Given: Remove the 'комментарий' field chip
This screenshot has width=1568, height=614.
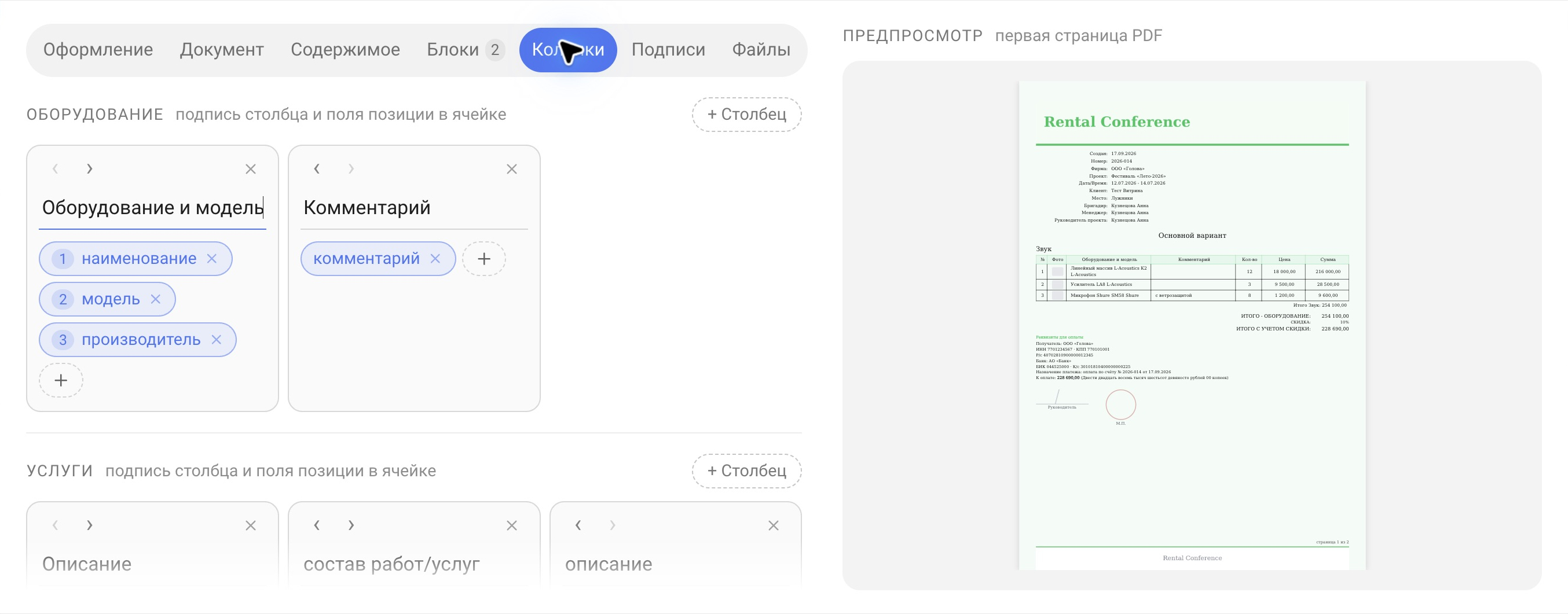Looking at the screenshot, I should coord(435,259).
